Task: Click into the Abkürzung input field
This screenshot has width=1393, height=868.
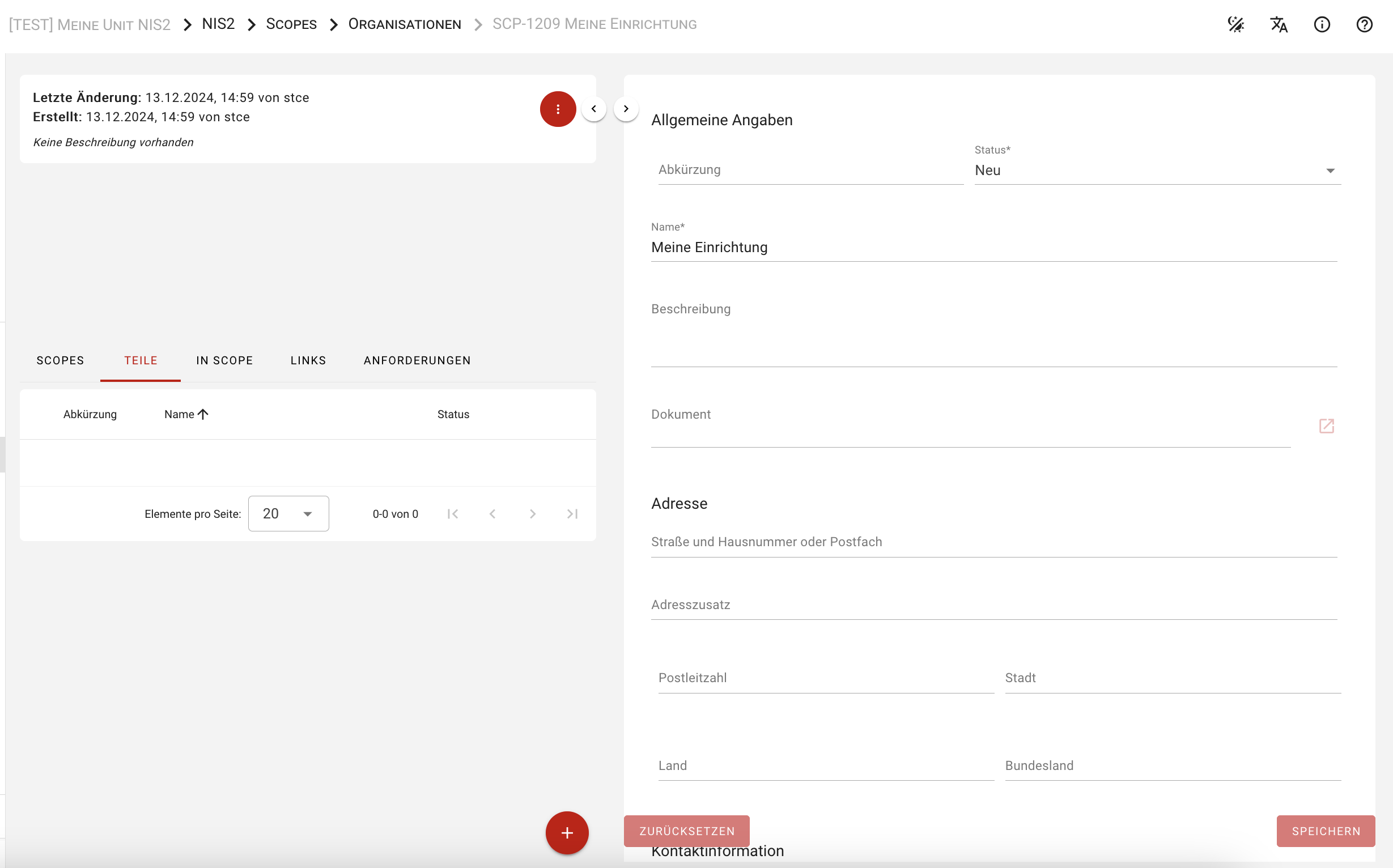Action: point(810,170)
